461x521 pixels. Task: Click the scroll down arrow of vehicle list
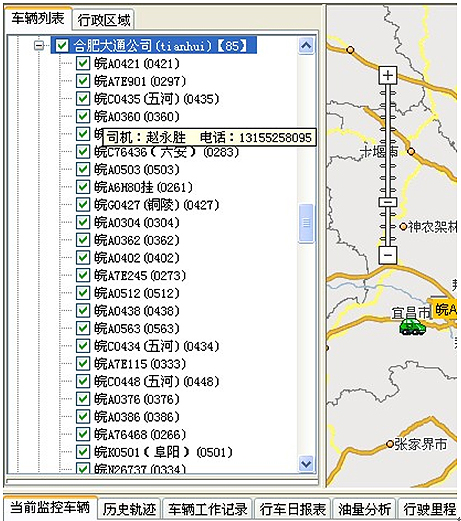pos(306,464)
